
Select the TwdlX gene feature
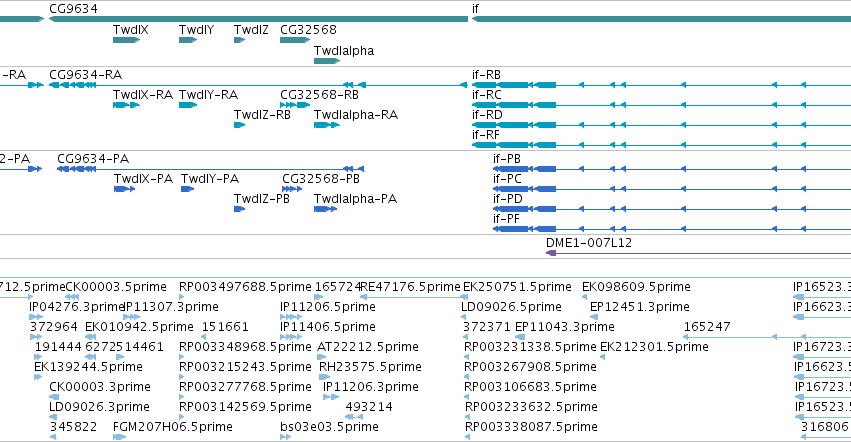pyautogui.click(x=126, y=40)
